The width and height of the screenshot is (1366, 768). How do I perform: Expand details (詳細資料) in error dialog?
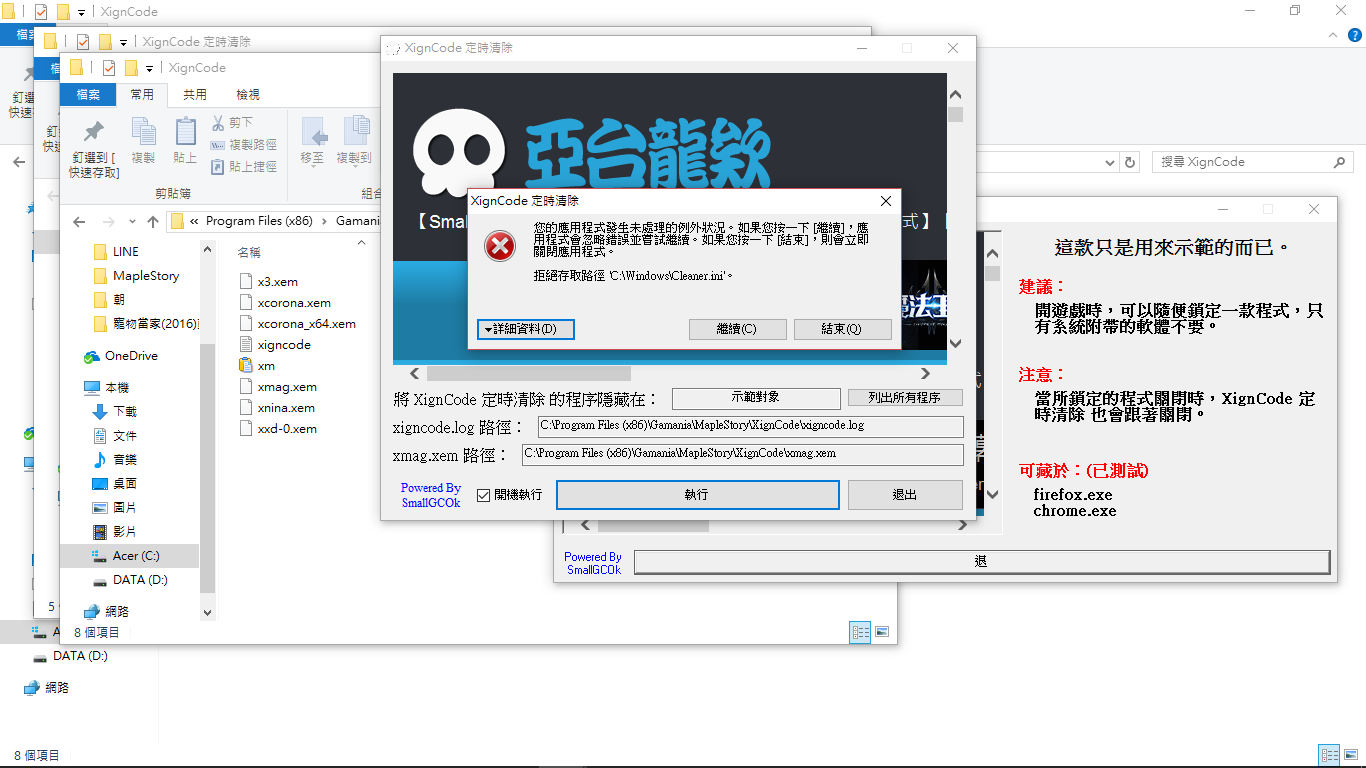coord(526,329)
